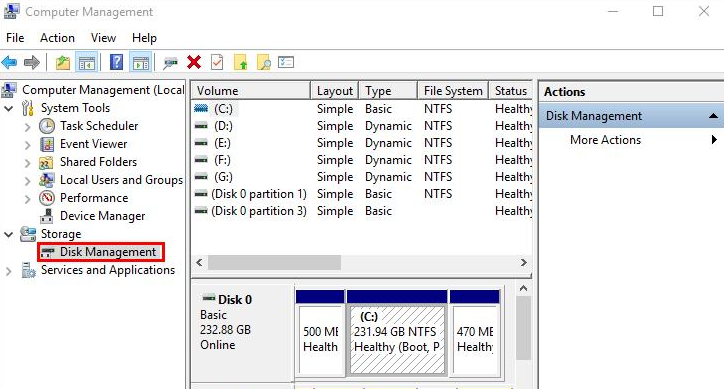Open the Action menu
The image size is (724, 389).
(57, 38)
